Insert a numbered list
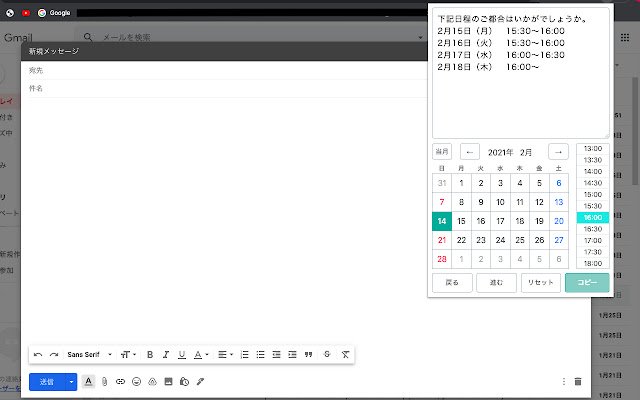Viewport: 640px width, 400px height. (244, 355)
